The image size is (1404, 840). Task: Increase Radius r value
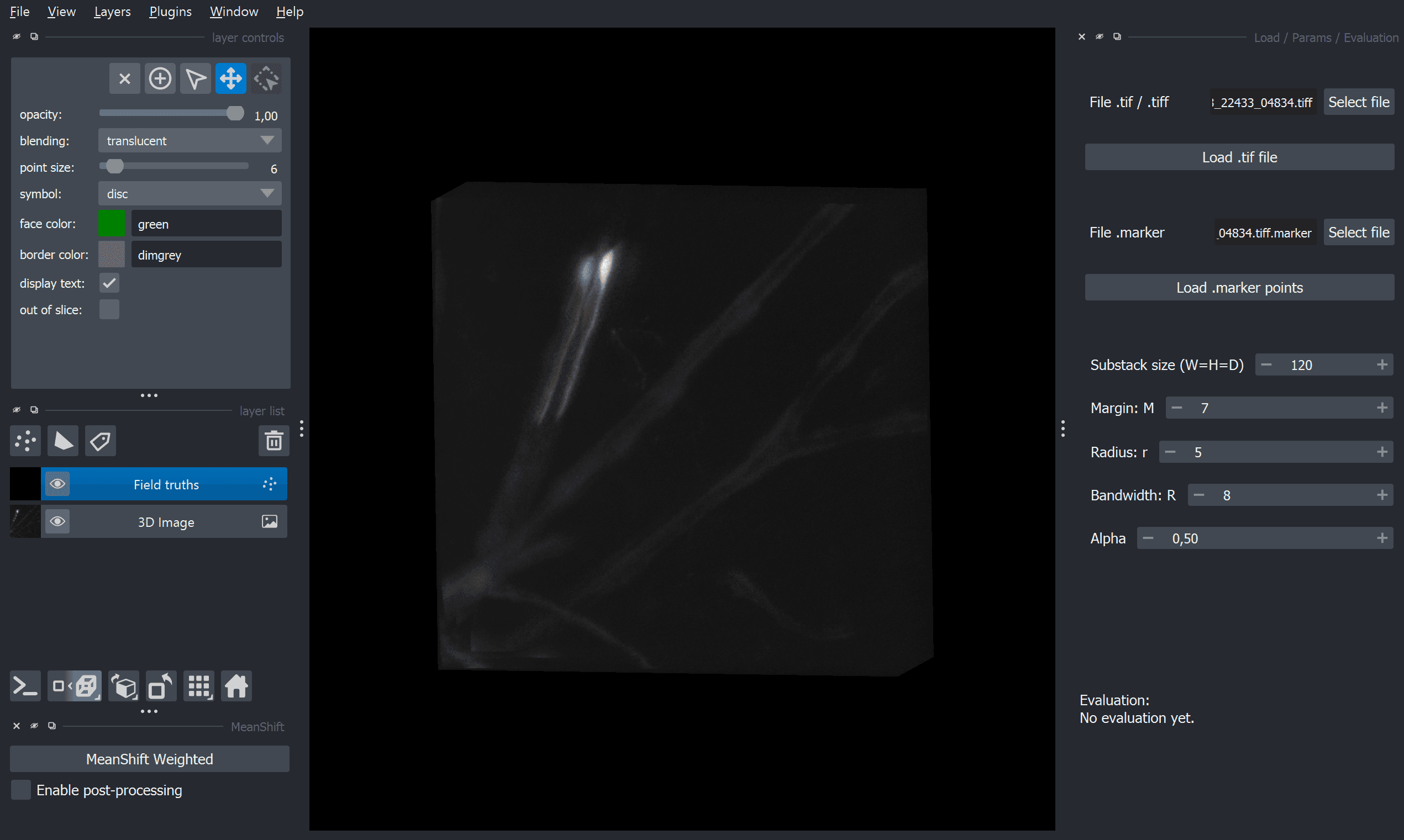[1382, 452]
